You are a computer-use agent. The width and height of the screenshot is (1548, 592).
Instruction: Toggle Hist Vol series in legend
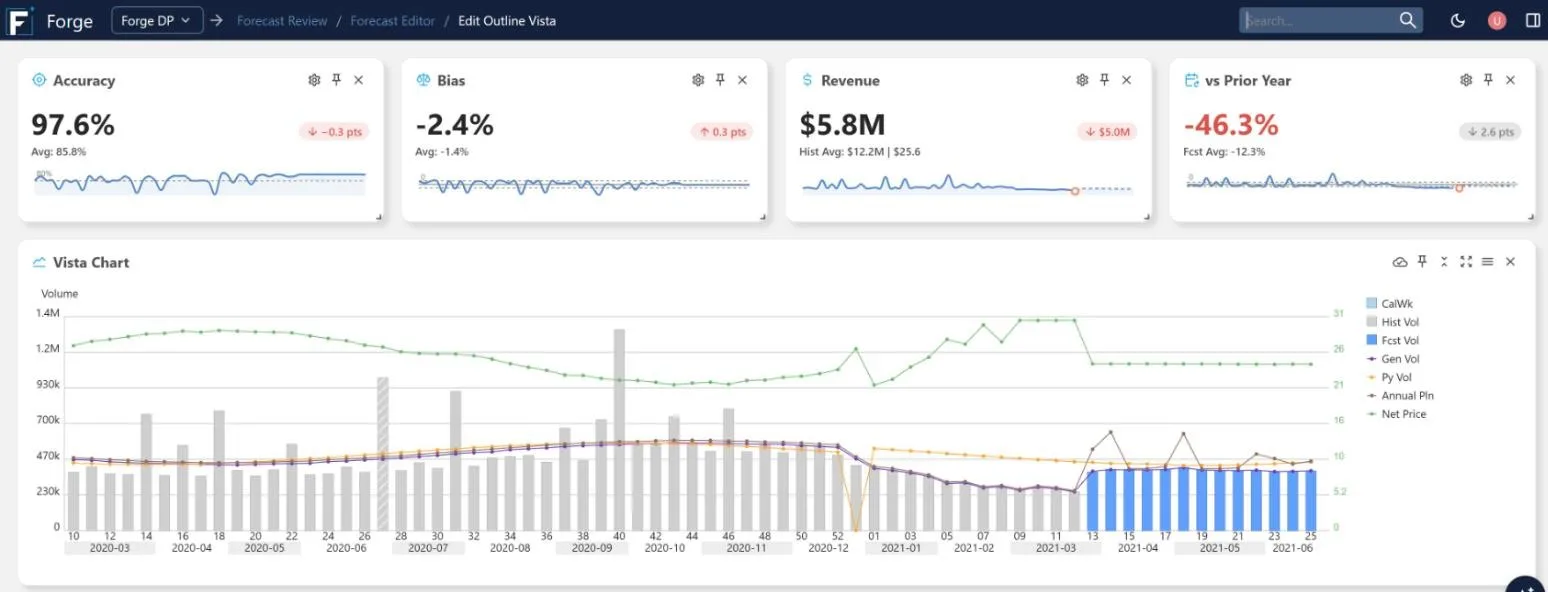pyautogui.click(x=1392, y=322)
